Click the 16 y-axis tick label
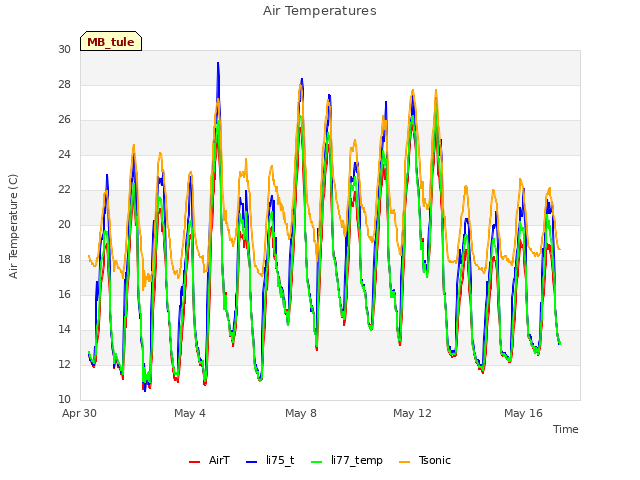 64,295
